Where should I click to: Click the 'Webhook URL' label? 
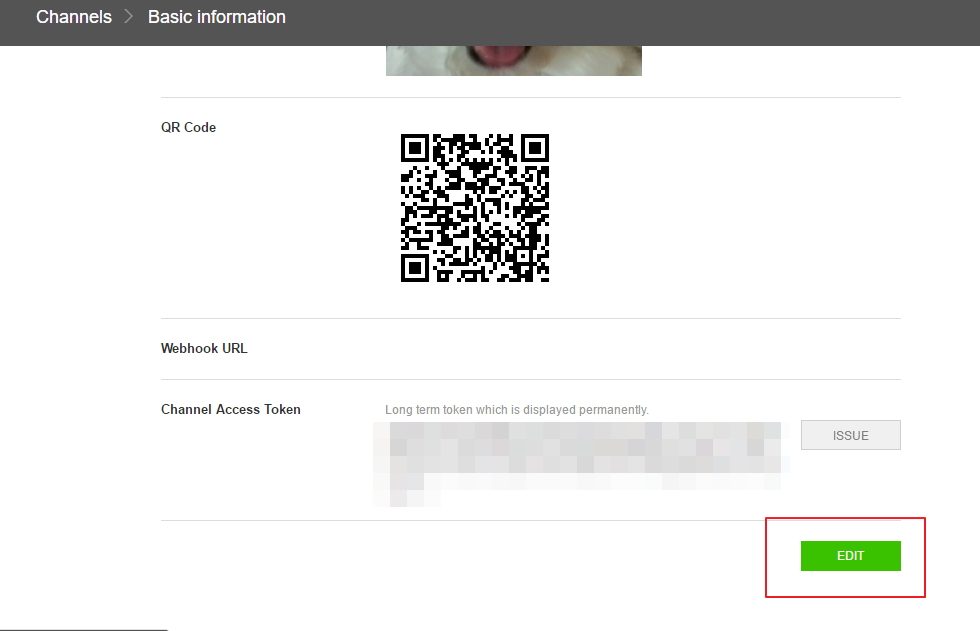[x=204, y=348]
